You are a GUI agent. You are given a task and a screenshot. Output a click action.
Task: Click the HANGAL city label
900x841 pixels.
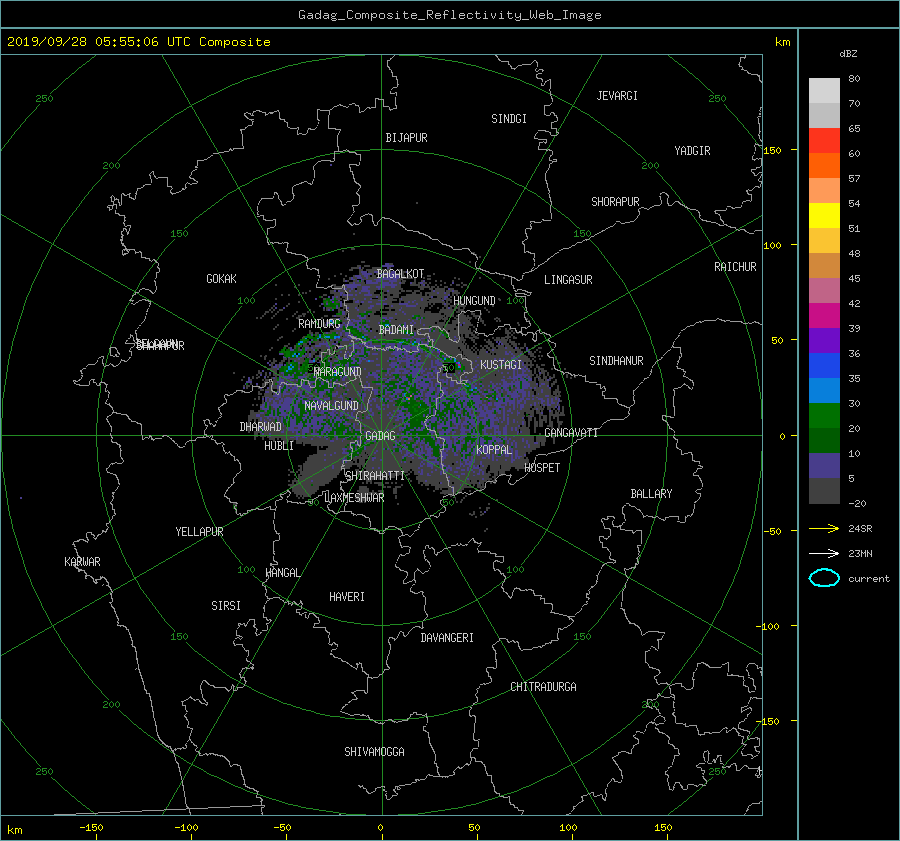[282, 573]
